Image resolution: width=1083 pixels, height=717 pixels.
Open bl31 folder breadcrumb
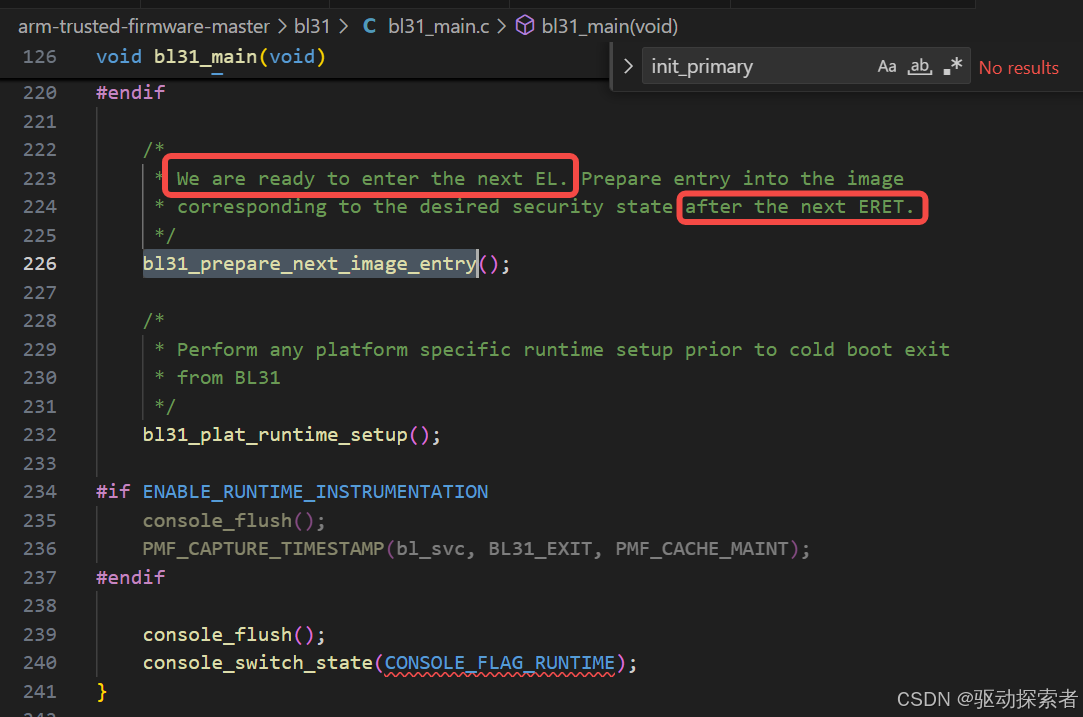coord(312,26)
